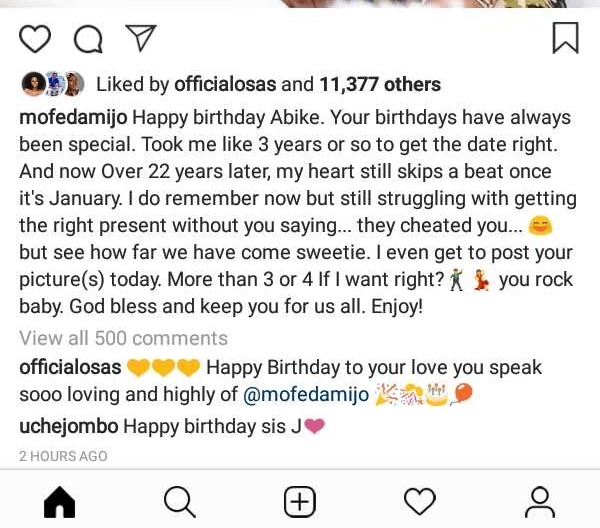Expand View all 500 comments
The width and height of the screenshot is (600, 528).
pyautogui.click(x=123, y=338)
